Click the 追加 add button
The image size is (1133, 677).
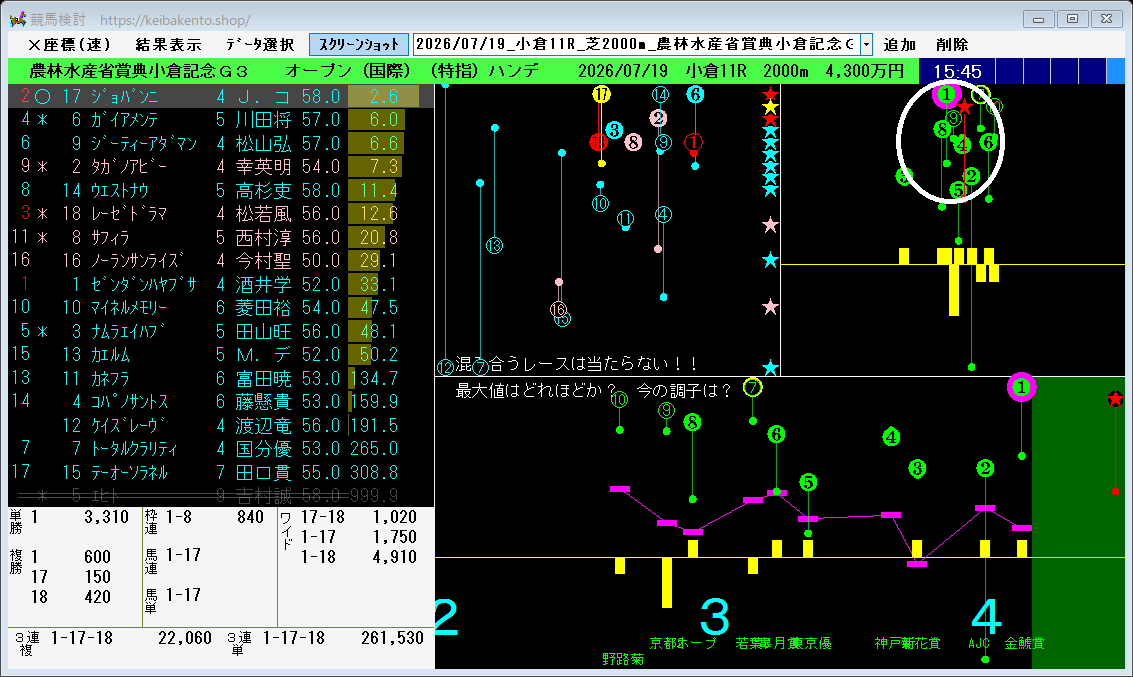pos(900,45)
